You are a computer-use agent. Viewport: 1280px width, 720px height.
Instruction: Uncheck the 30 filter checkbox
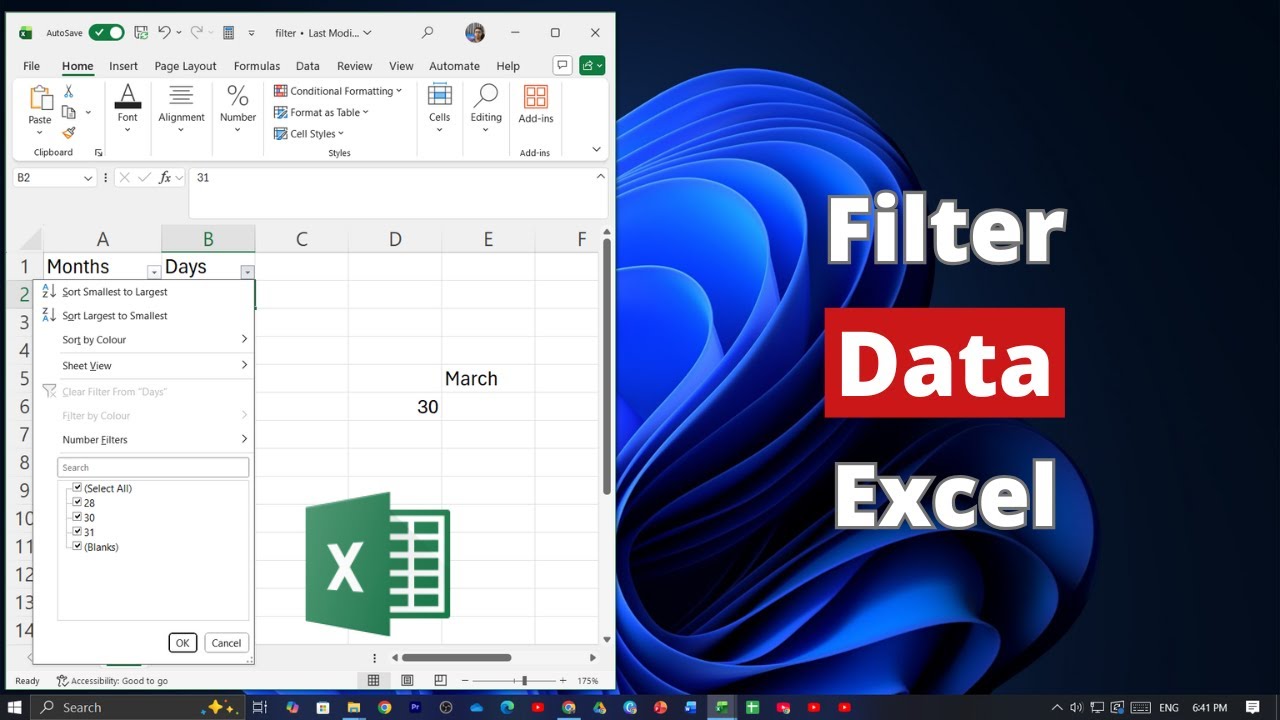77,517
